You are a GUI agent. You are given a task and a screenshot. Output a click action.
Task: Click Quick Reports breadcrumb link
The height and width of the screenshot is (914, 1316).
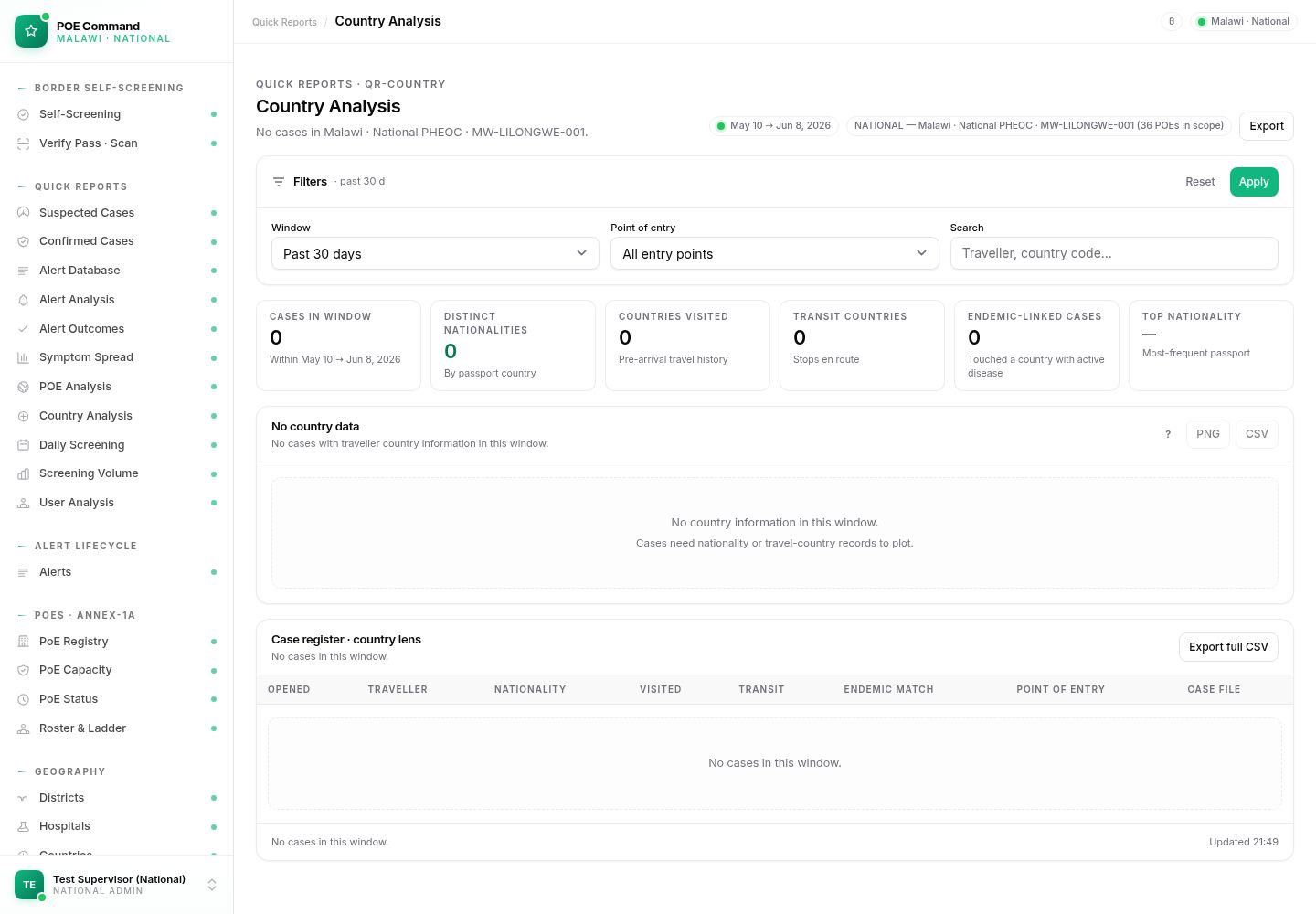coord(284,22)
